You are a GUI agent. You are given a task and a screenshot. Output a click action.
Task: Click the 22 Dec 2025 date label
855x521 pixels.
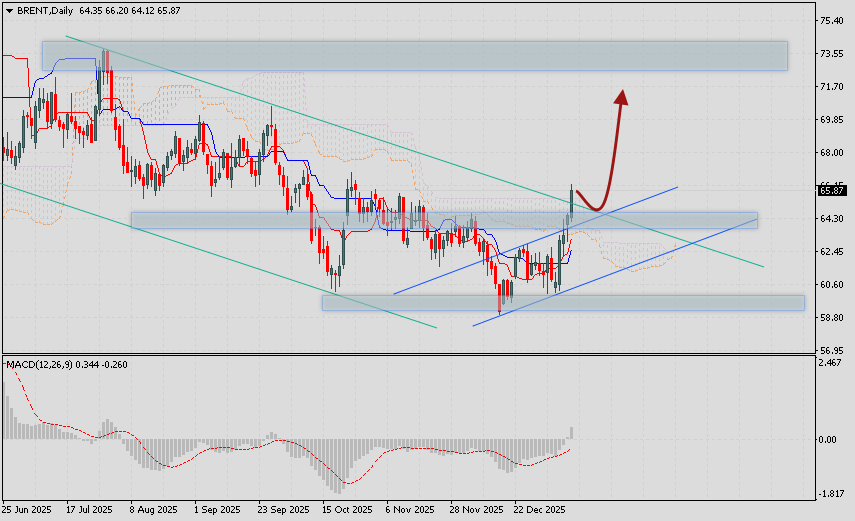[x=540, y=509]
